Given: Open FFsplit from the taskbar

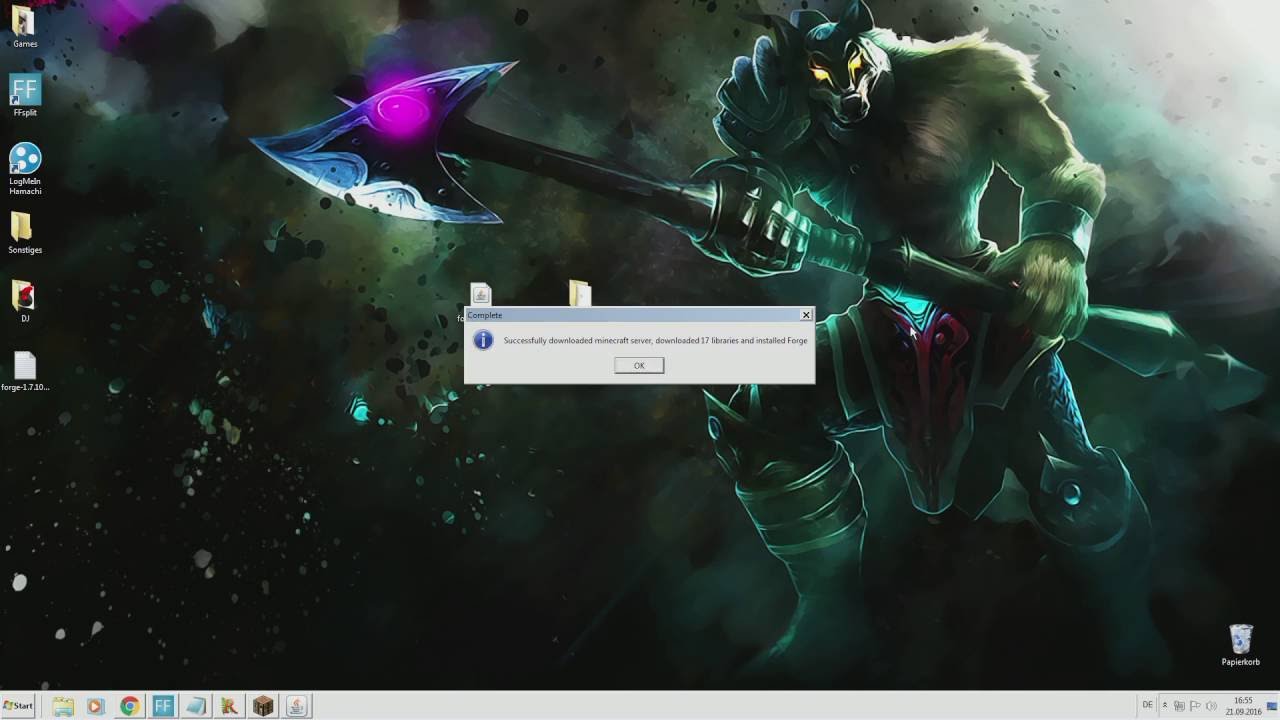Looking at the screenshot, I should point(163,706).
